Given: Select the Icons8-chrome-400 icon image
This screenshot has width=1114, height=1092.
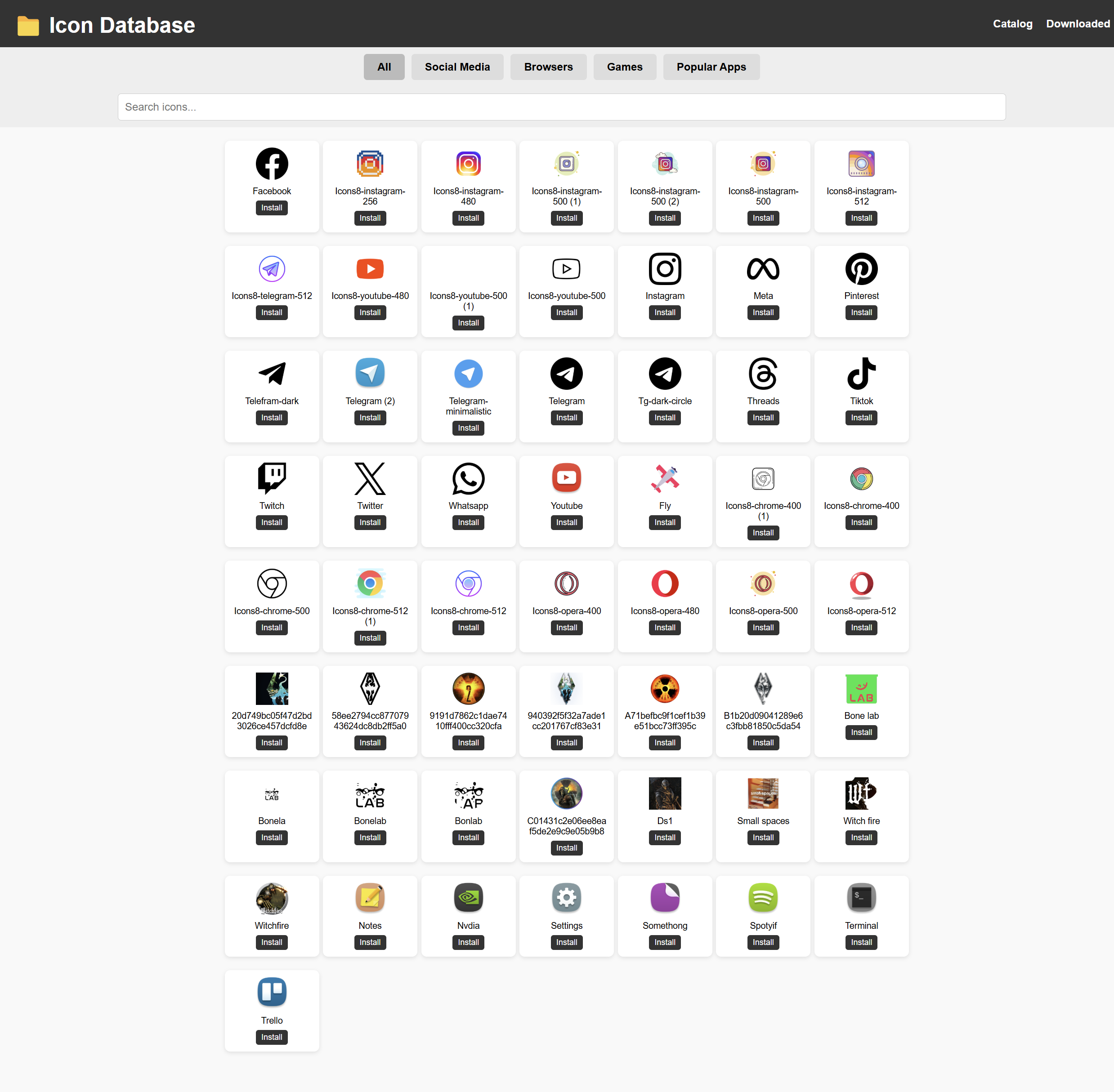Looking at the screenshot, I should pos(861,478).
